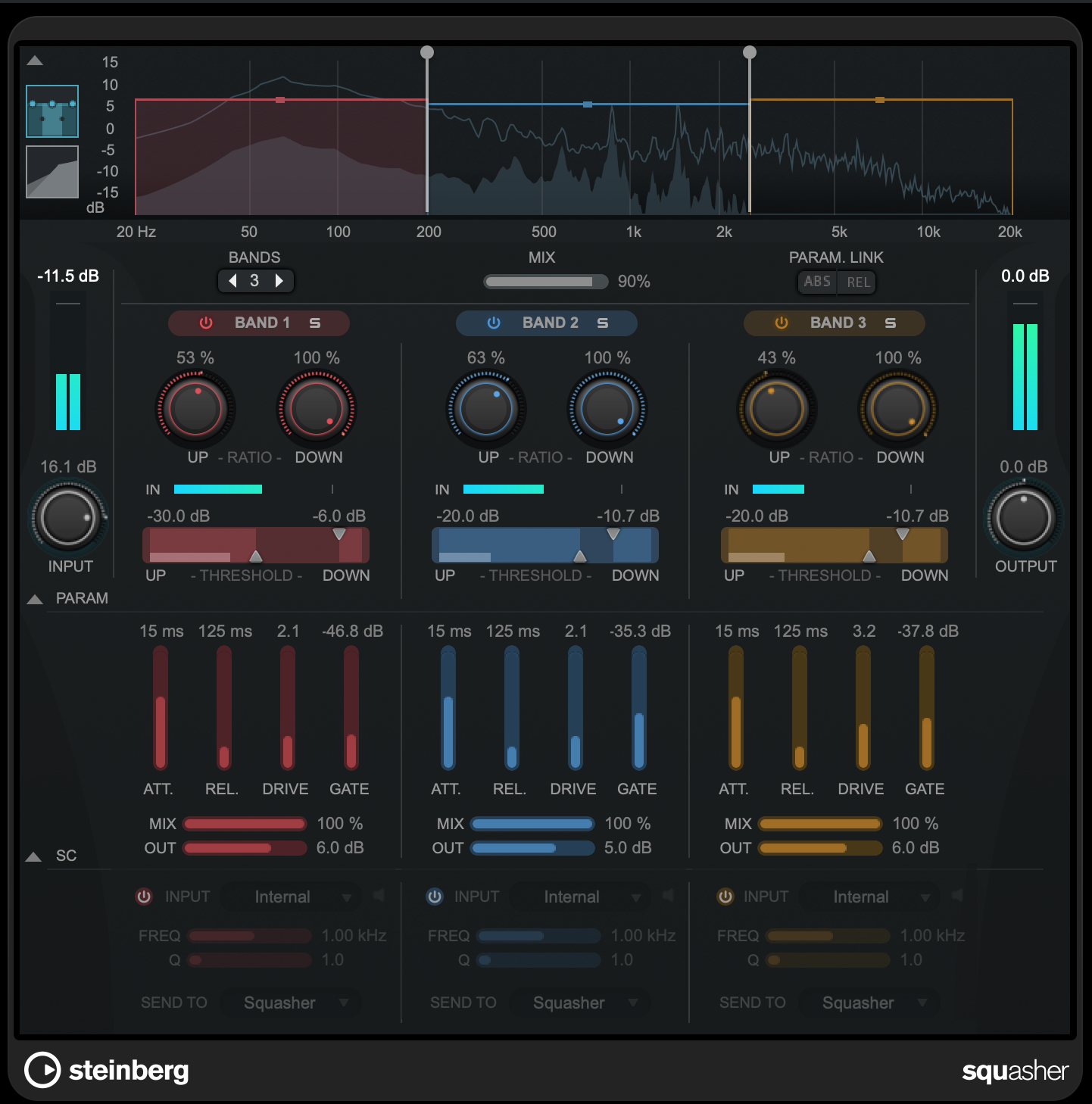1092x1104 pixels.
Task: Click Band 3 MIX slider
Action: click(x=820, y=824)
